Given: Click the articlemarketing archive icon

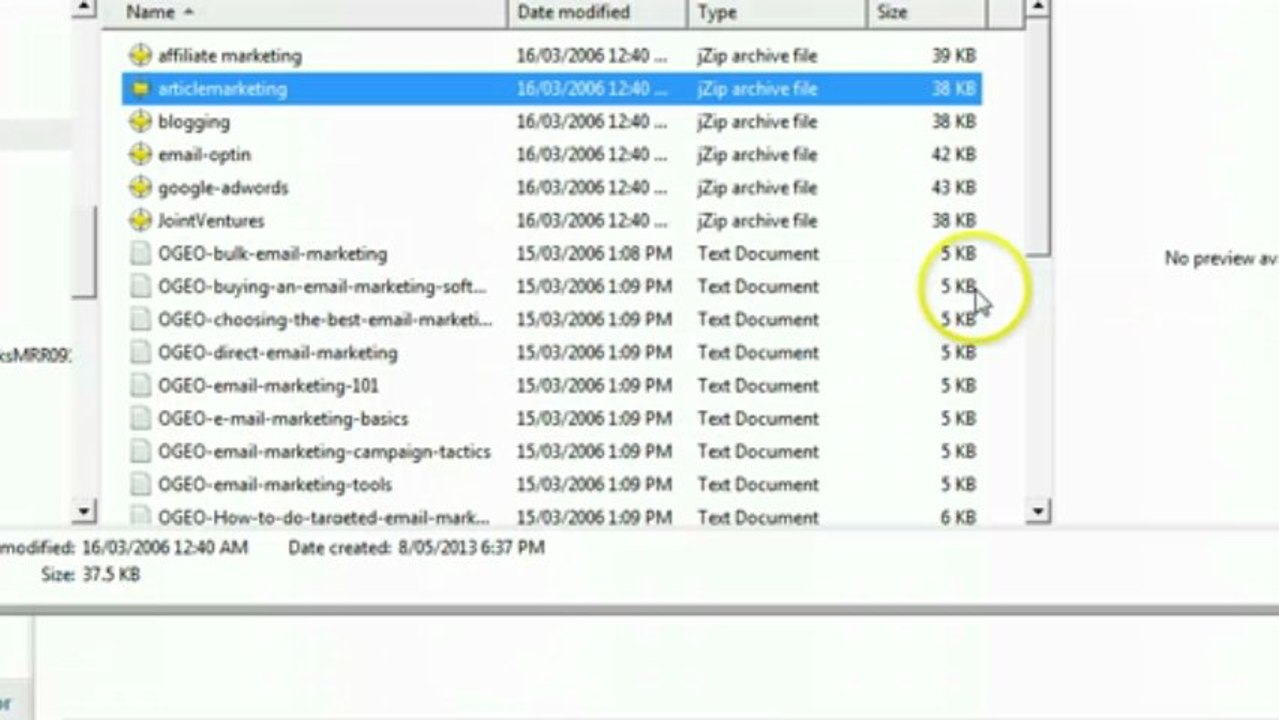Looking at the screenshot, I should point(141,89).
